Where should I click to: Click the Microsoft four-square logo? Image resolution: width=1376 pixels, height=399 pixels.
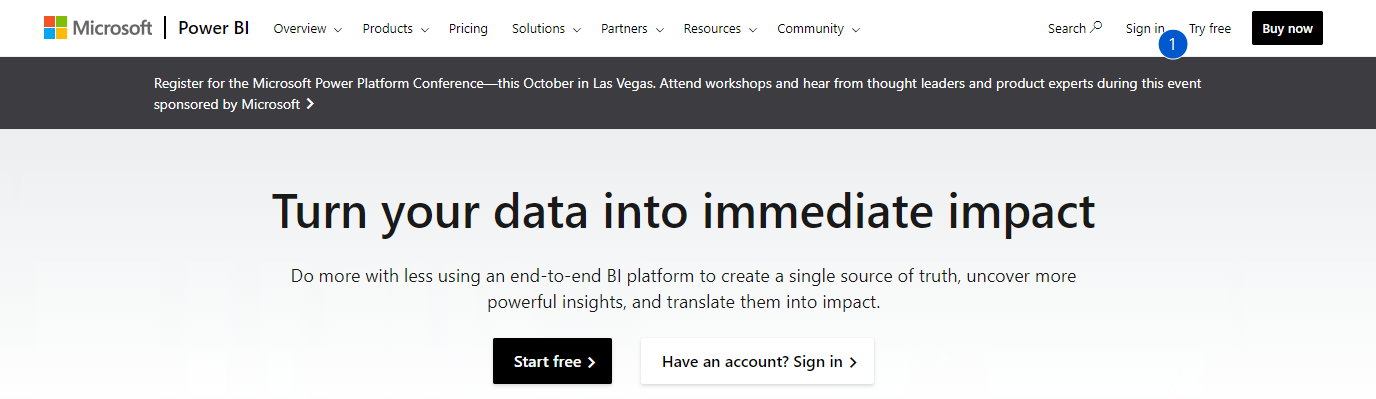(55, 28)
